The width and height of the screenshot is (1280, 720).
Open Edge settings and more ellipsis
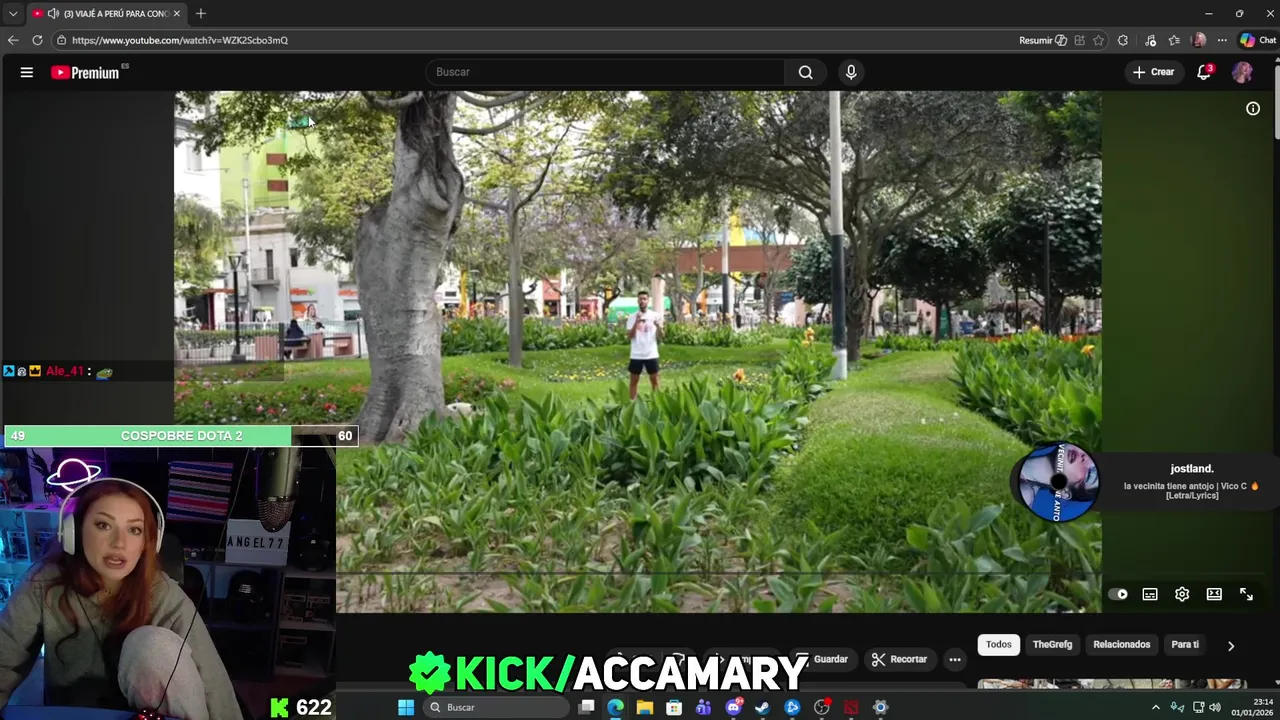click(1222, 40)
